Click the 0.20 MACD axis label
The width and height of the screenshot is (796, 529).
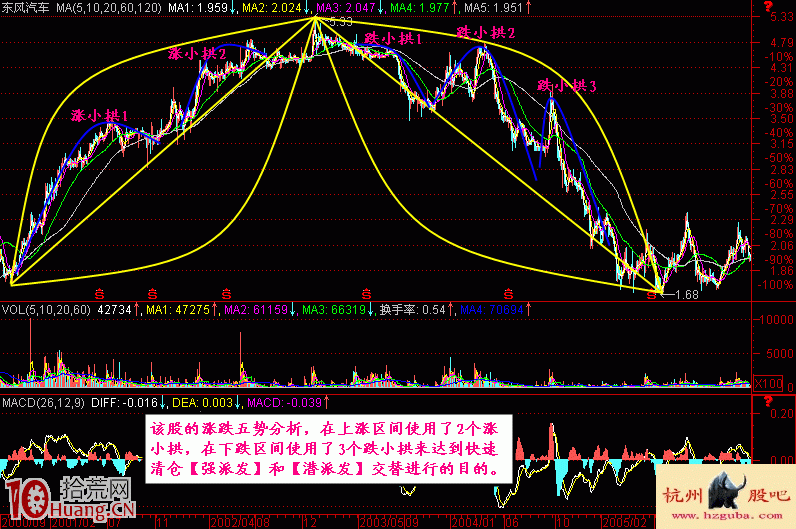point(782,414)
